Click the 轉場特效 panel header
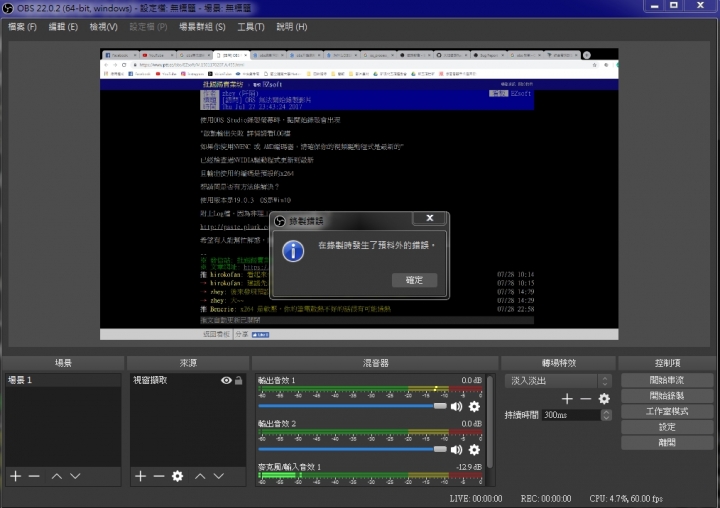720x508 pixels. pyautogui.click(x=558, y=363)
